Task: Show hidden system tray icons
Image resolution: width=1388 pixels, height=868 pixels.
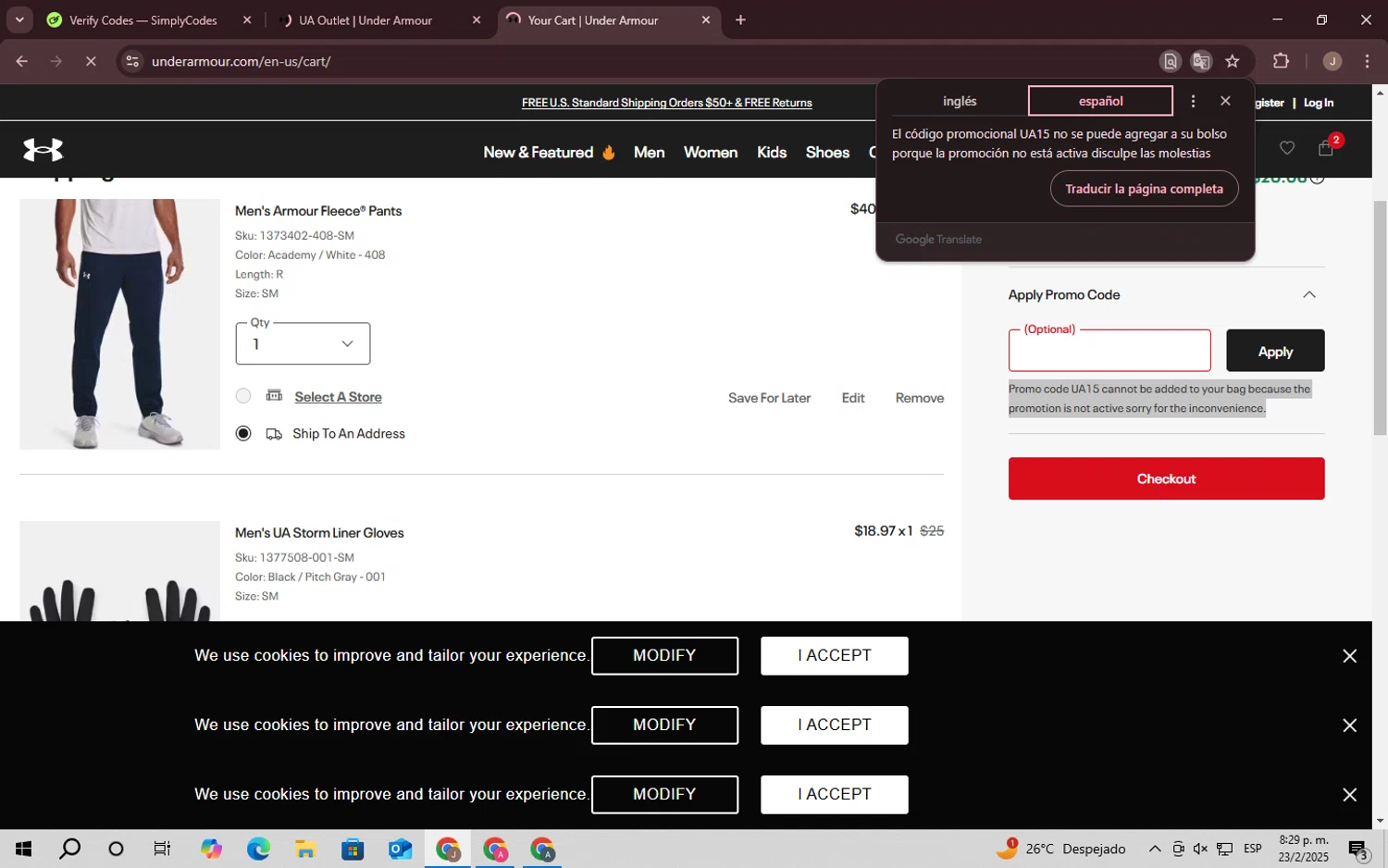Action: (x=1155, y=849)
